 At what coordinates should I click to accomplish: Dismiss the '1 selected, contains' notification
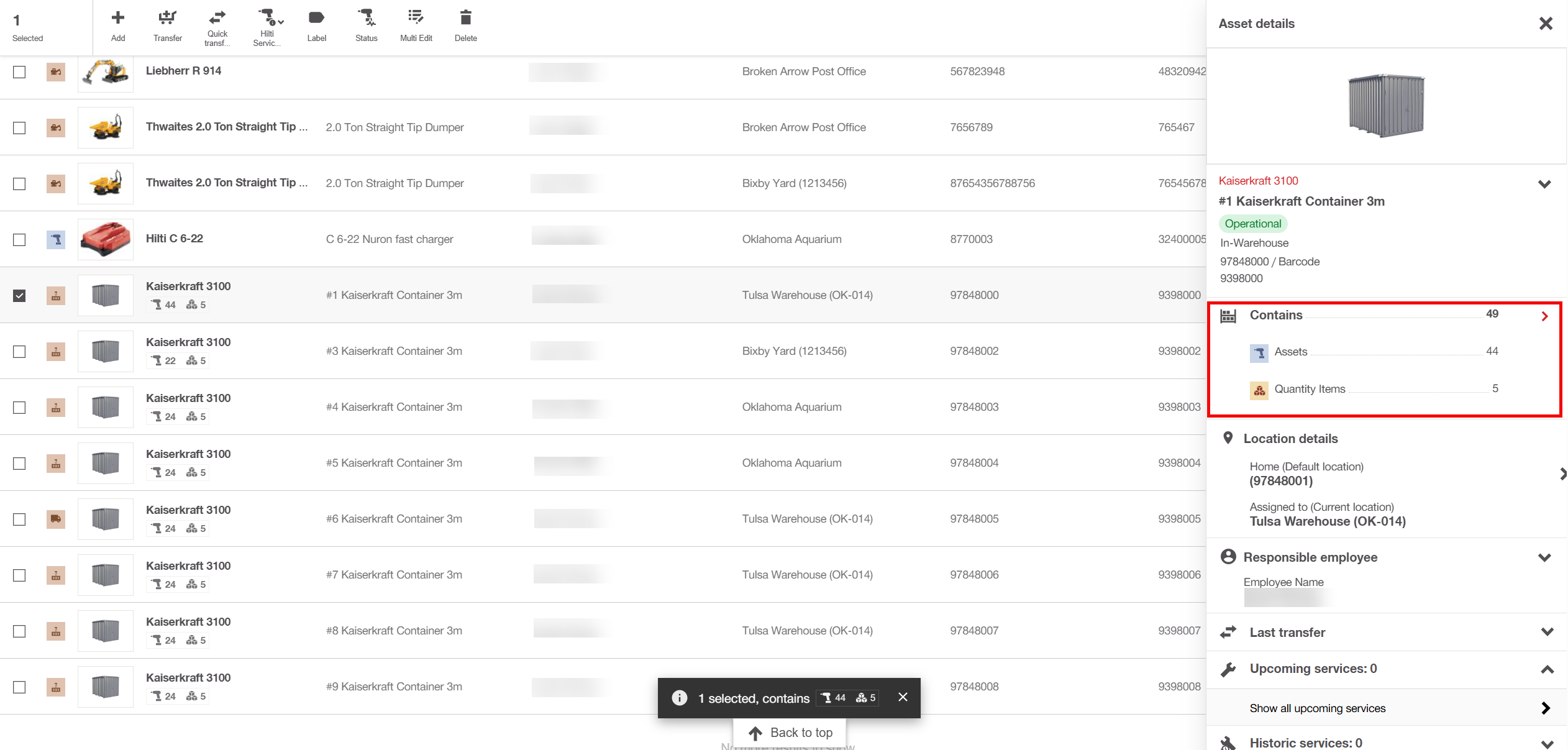click(x=903, y=697)
